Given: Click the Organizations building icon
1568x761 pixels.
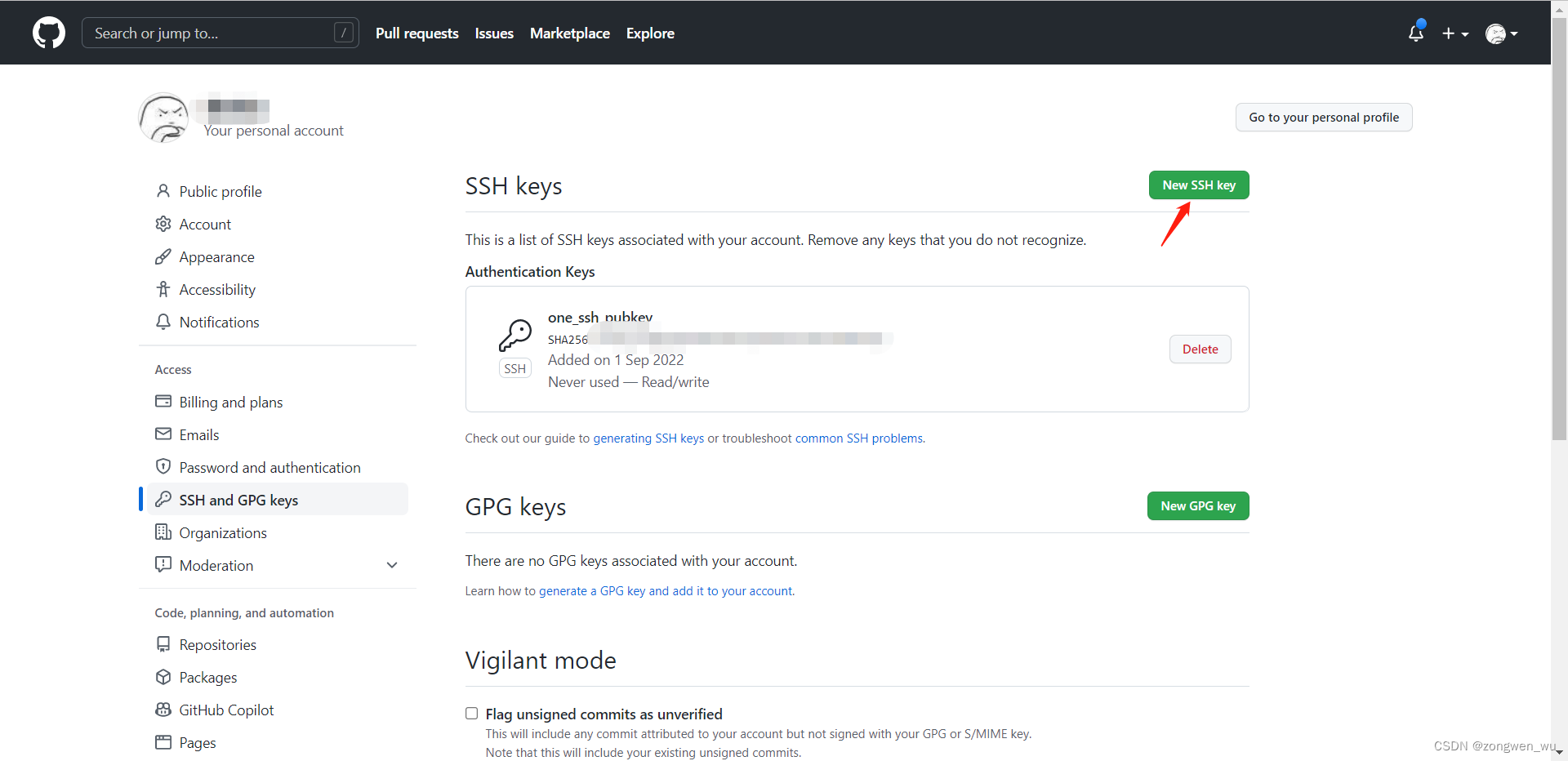Looking at the screenshot, I should point(163,532).
